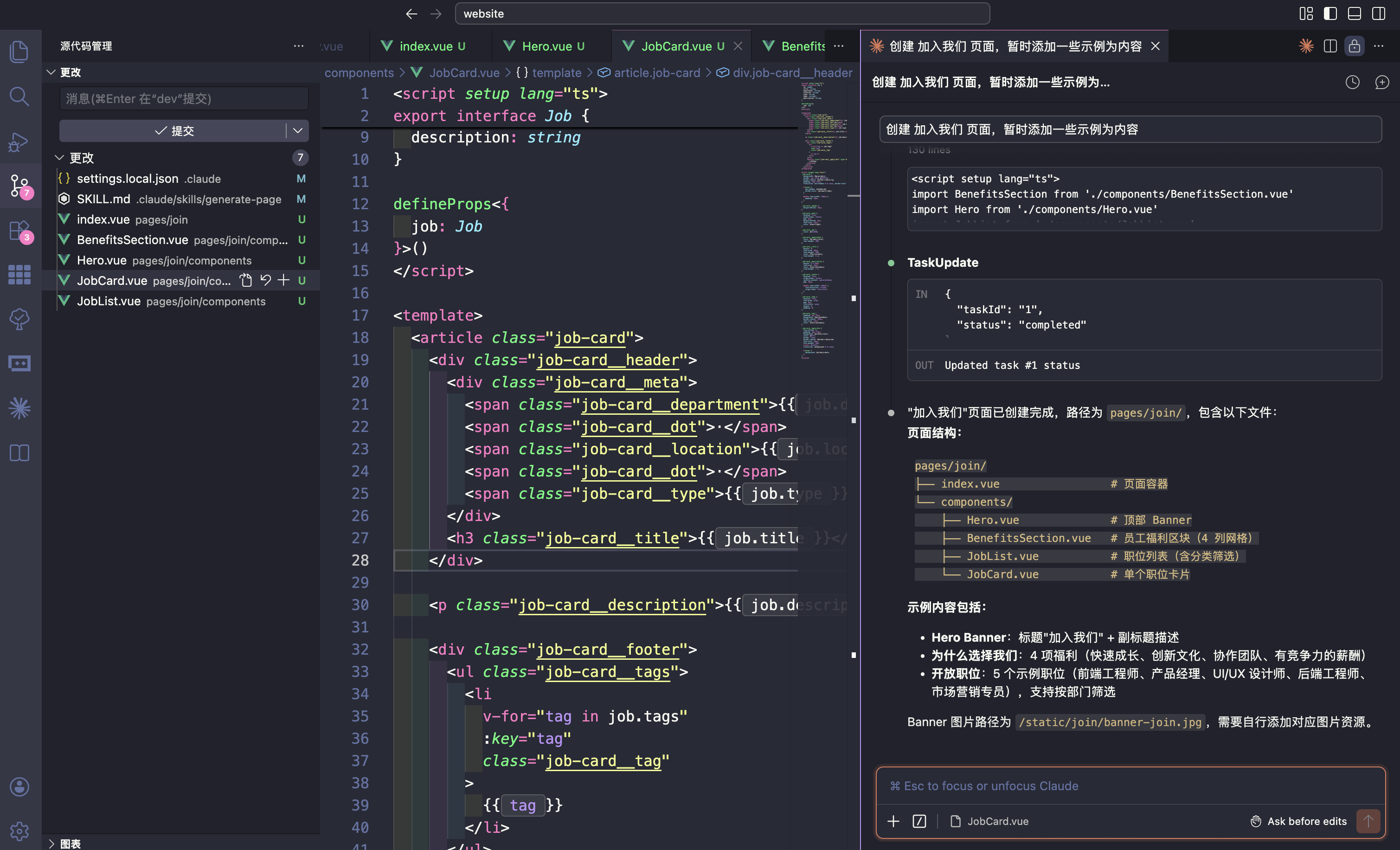The image size is (1400, 850).
Task: Switch to the index.vue editor tab
Action: tap(425, 46)
